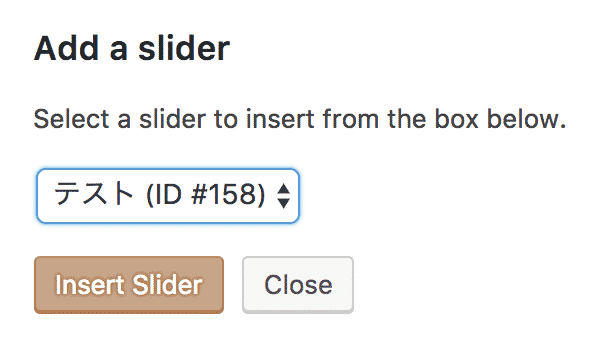Image resolution: width=602 pixels, height=360 pixels.
Task: Choose a slider from the blue-outlined select
Action: (168, 196)
